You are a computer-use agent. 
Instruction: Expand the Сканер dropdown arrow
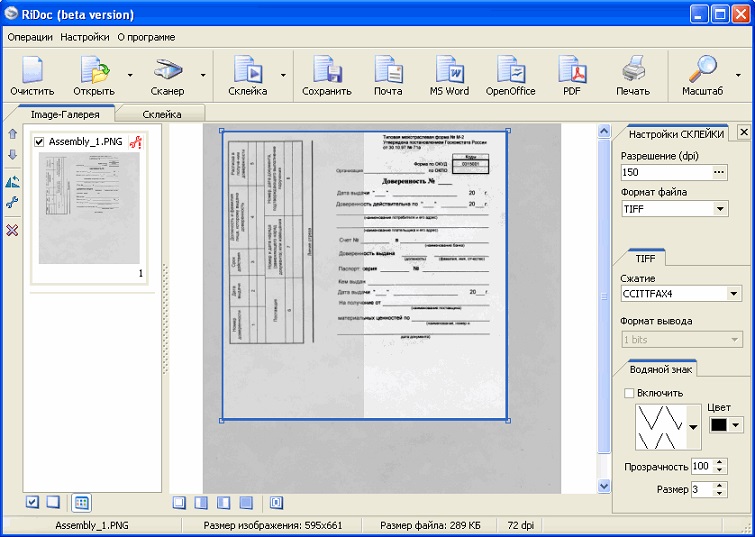(x=203, y=75)
